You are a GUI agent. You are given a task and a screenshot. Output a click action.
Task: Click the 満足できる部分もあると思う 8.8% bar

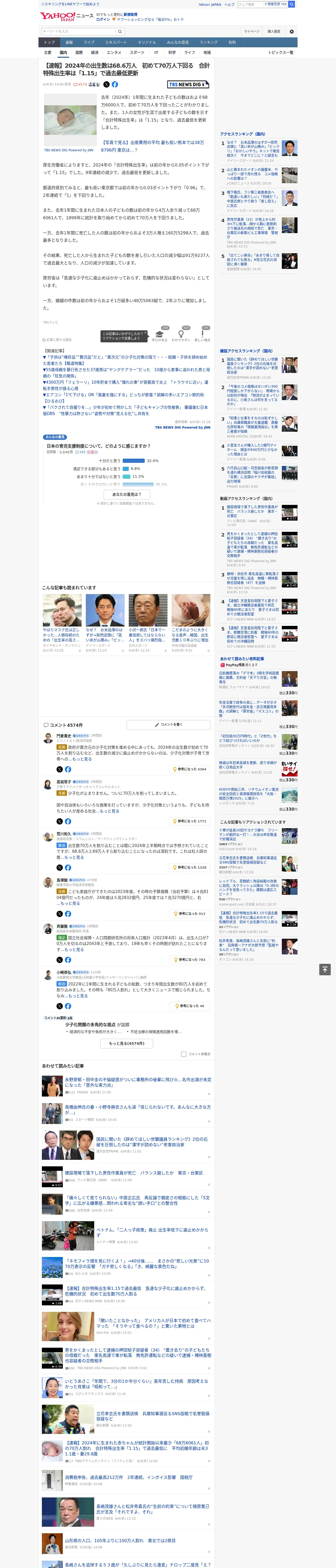126,469
